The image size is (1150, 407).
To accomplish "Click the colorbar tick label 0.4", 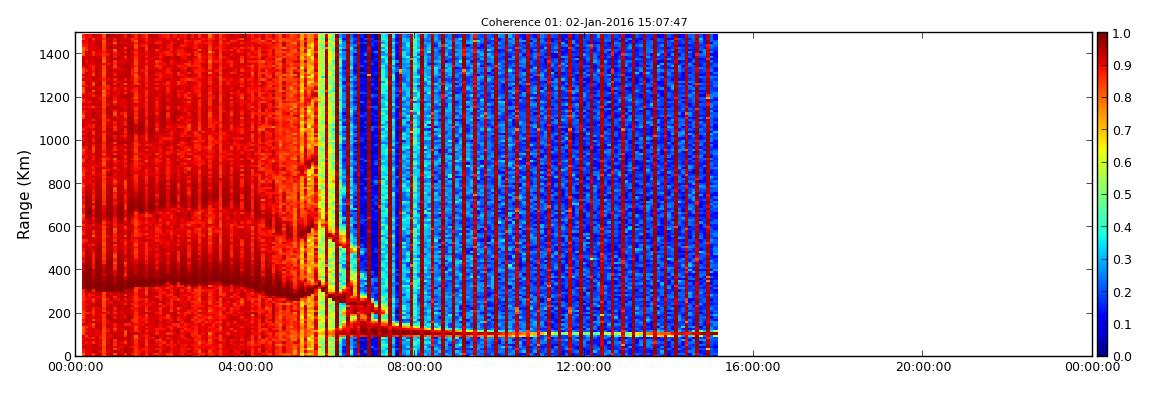I will (x=1123, y=227).
